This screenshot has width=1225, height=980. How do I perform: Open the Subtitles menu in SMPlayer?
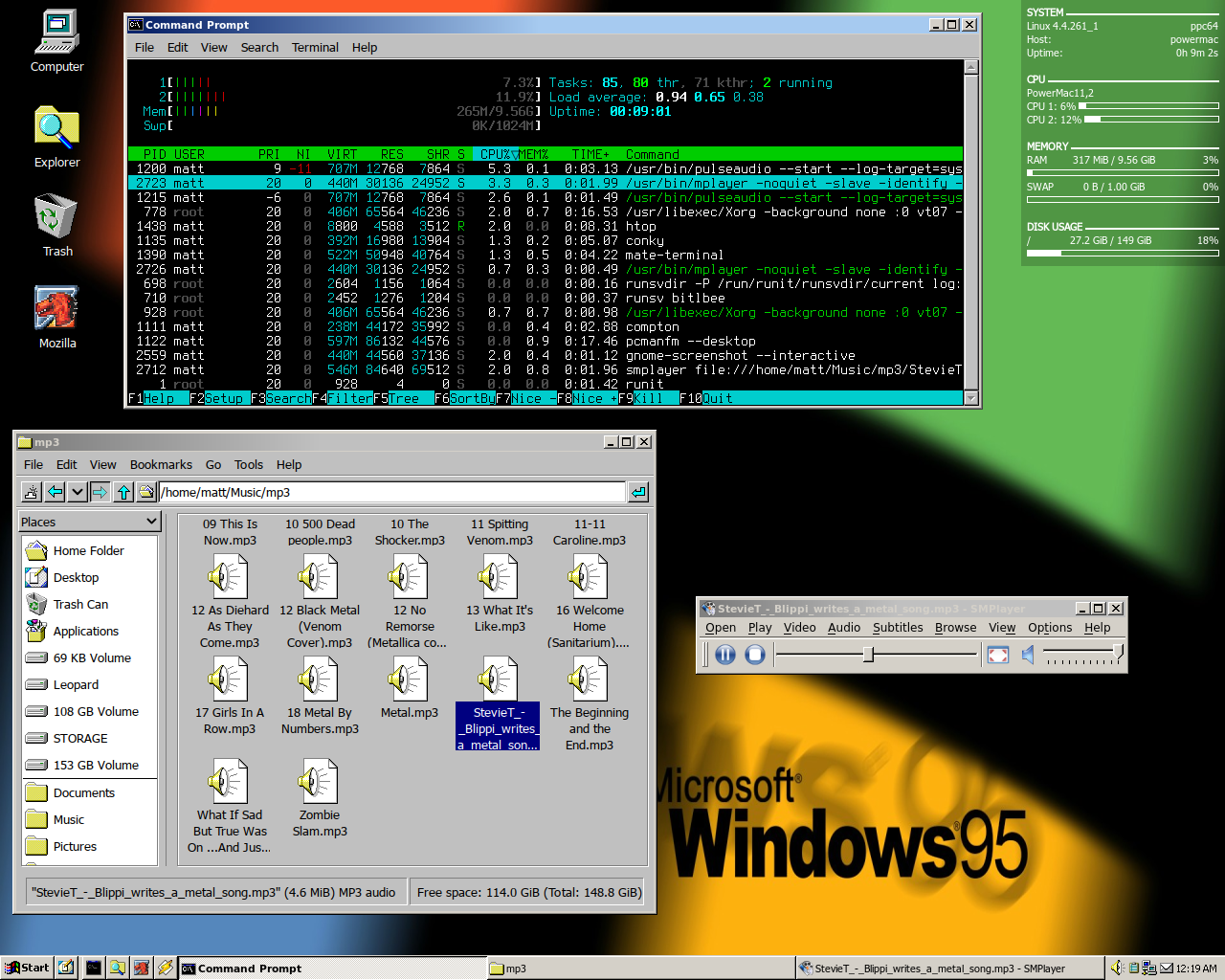[x=897, y=628]
